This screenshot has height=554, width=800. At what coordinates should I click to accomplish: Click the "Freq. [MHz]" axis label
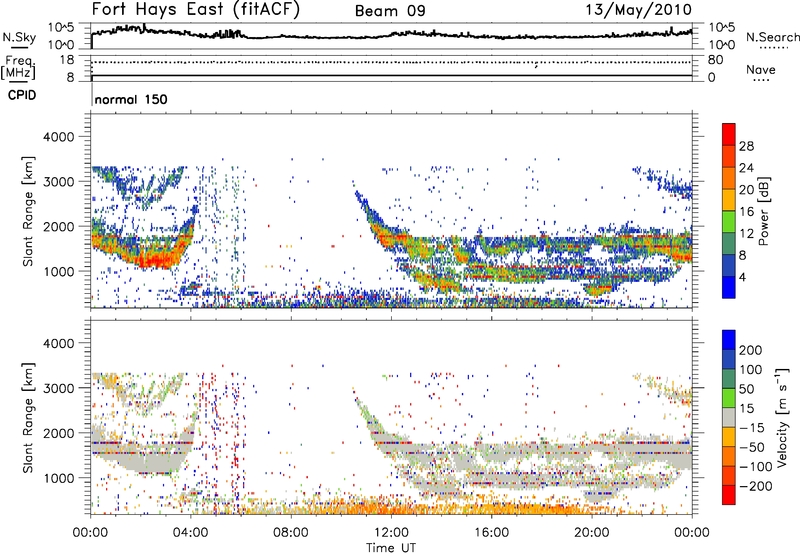click(x=18, y=67)
